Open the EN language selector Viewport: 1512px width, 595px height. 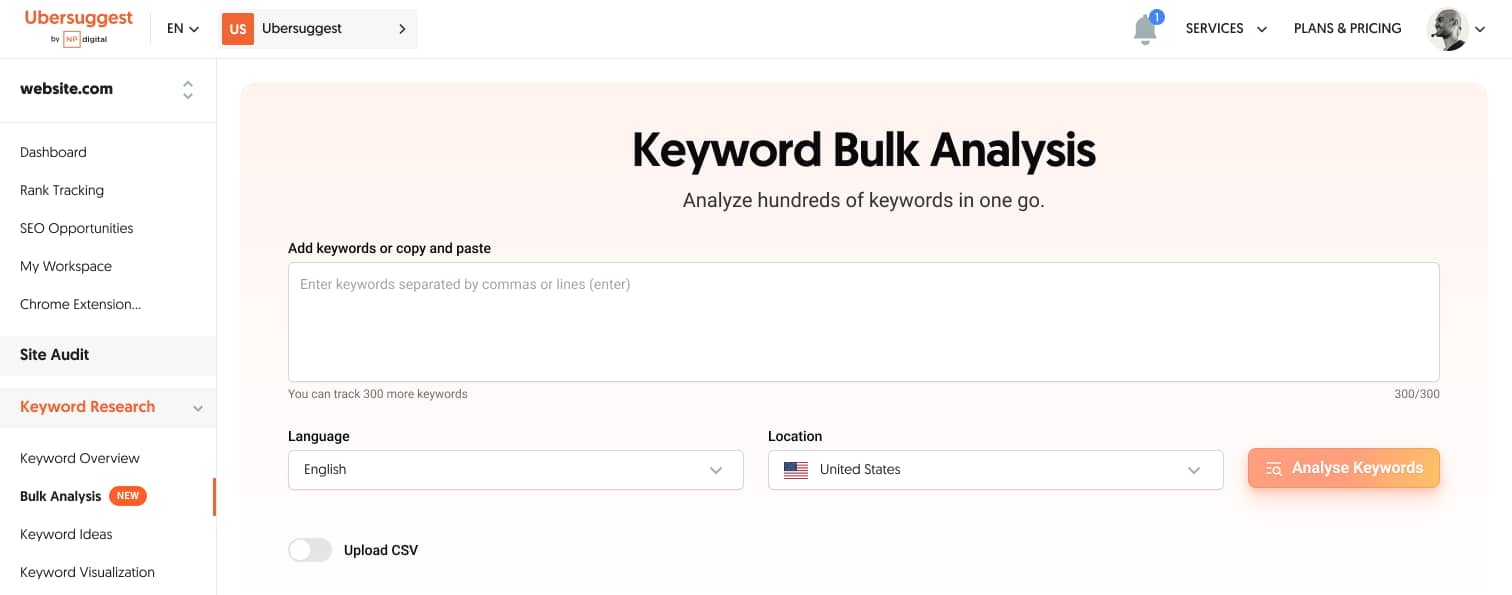tap(183, 29)
